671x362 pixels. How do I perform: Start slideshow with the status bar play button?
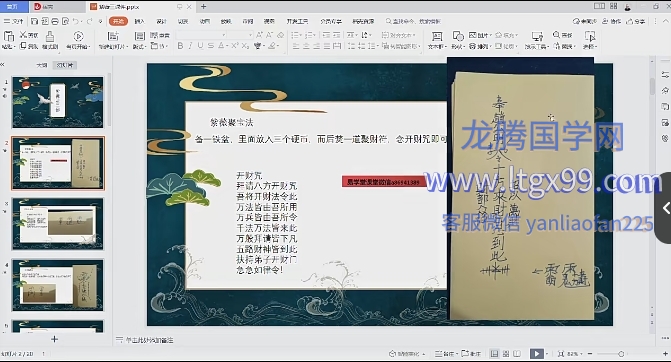pyautogui.click(x=536, y=354)
